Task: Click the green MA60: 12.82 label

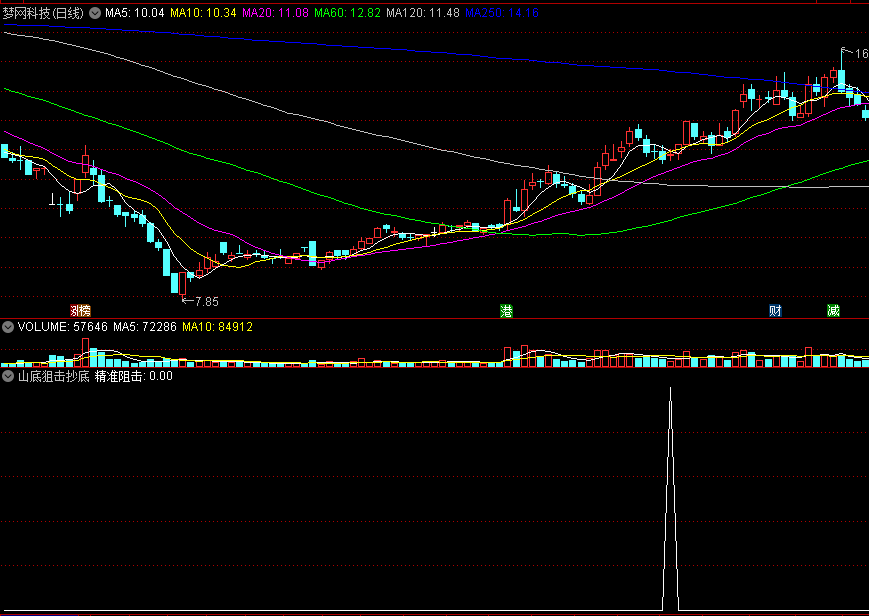Action: coord(347,13)
